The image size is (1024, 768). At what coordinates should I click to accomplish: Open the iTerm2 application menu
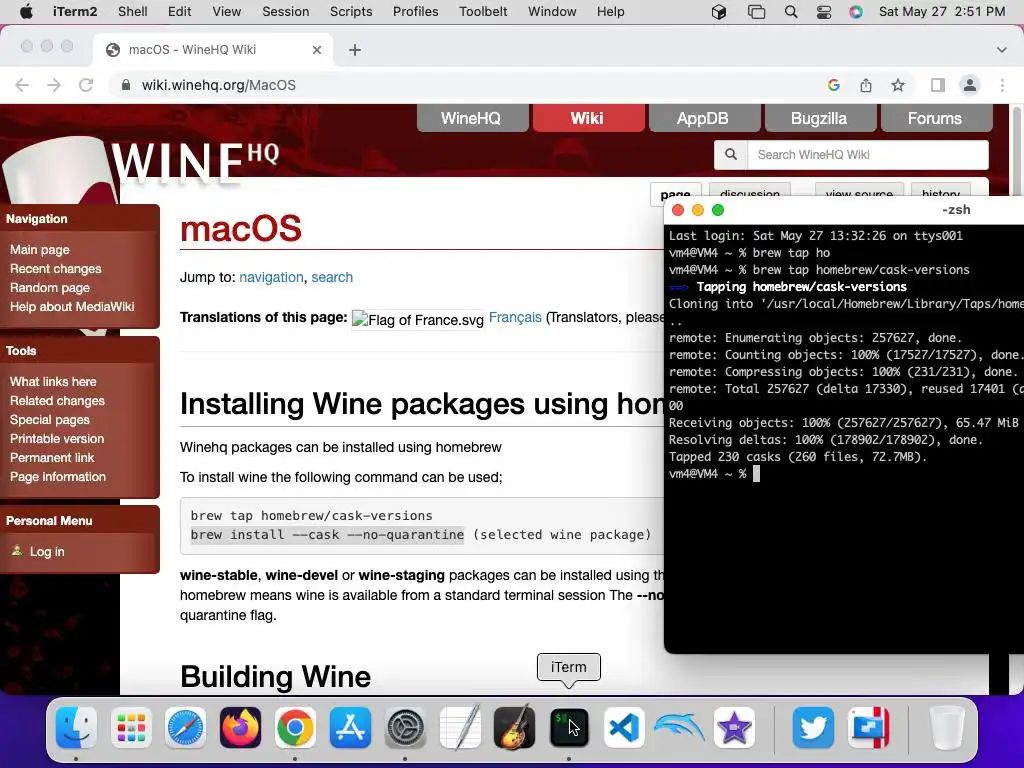pos(74,12)
